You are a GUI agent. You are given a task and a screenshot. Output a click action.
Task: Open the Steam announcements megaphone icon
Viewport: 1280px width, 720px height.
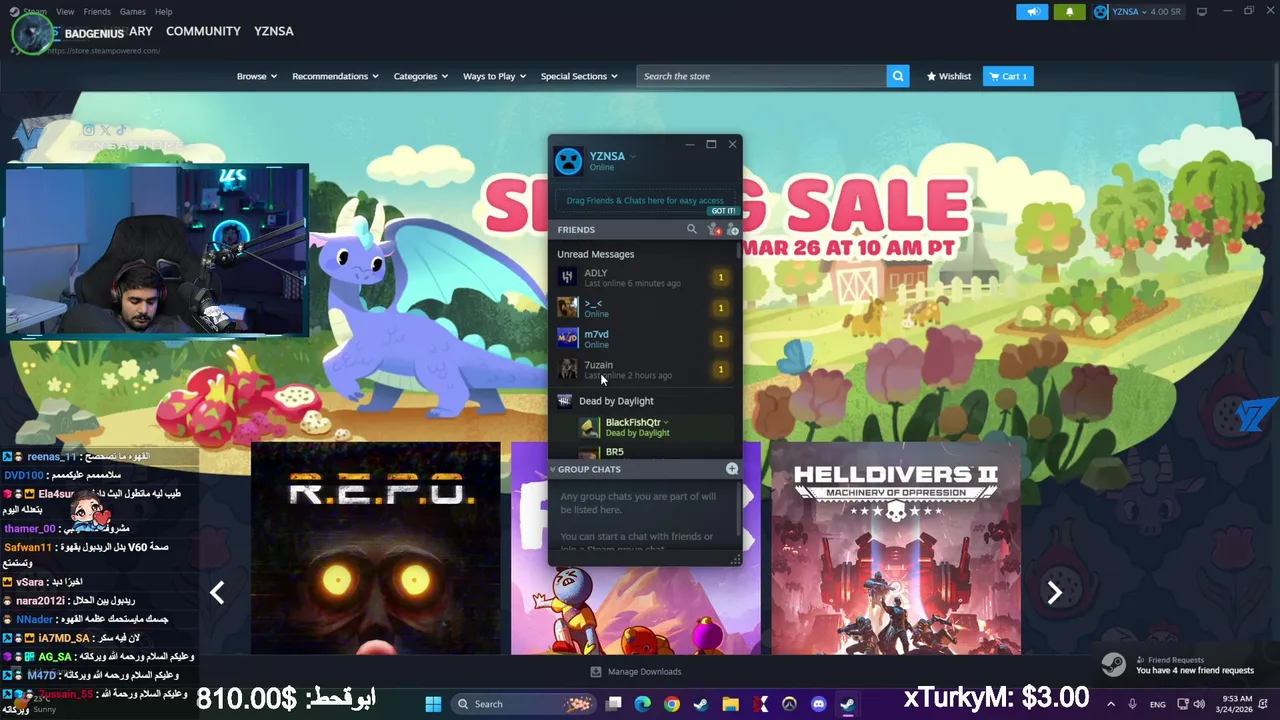click(1032, 12)
